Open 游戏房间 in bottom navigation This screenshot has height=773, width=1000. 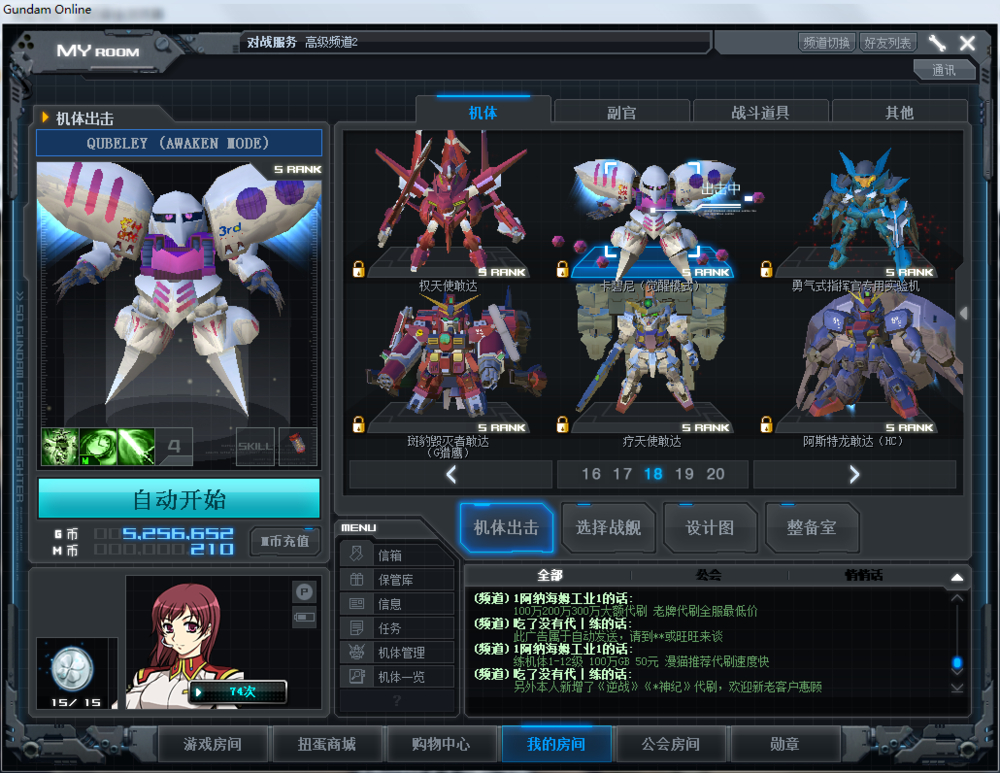coord(212,744)
